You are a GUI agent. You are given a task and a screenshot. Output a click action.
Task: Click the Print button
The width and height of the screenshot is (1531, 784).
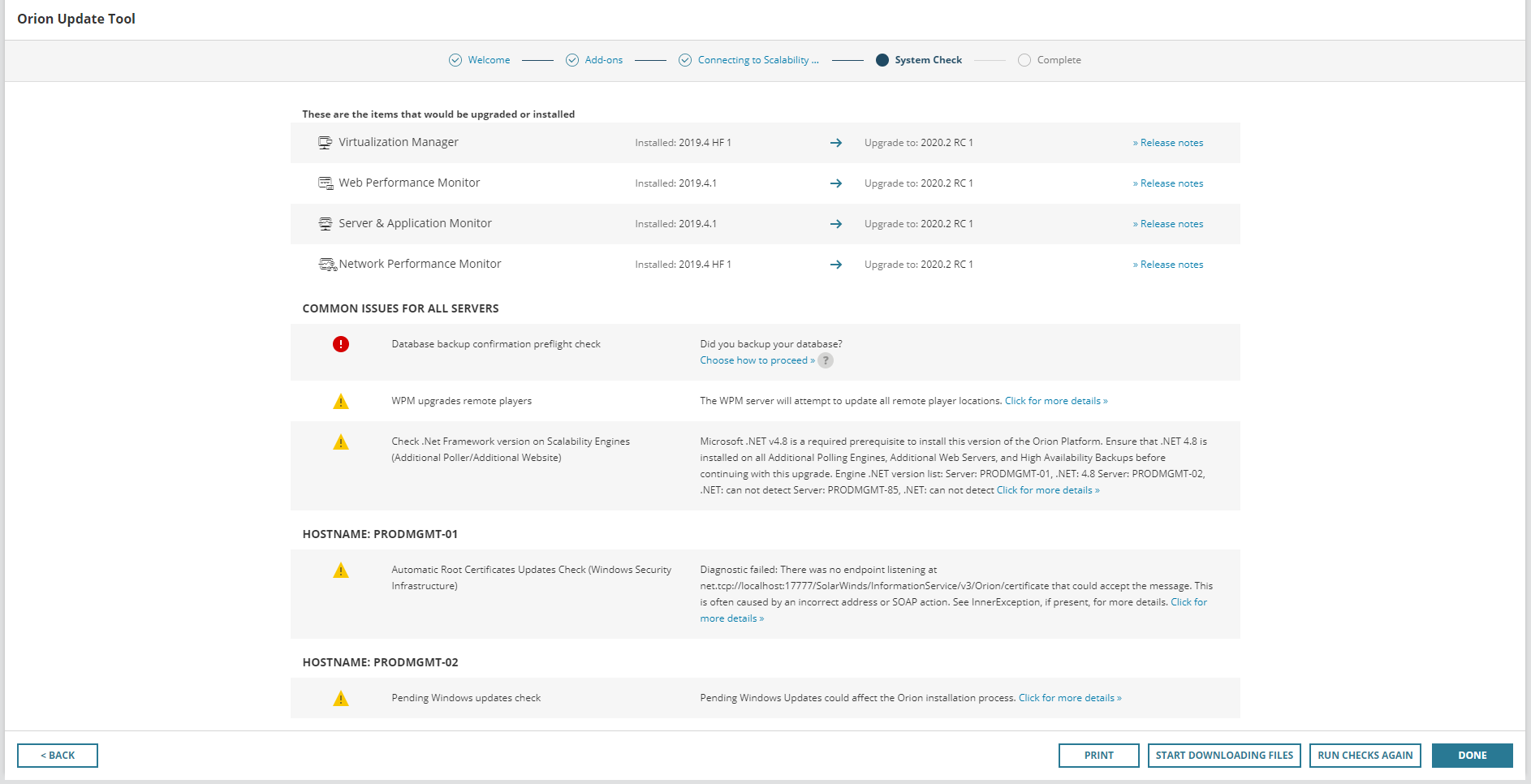tap(1099, 756)
